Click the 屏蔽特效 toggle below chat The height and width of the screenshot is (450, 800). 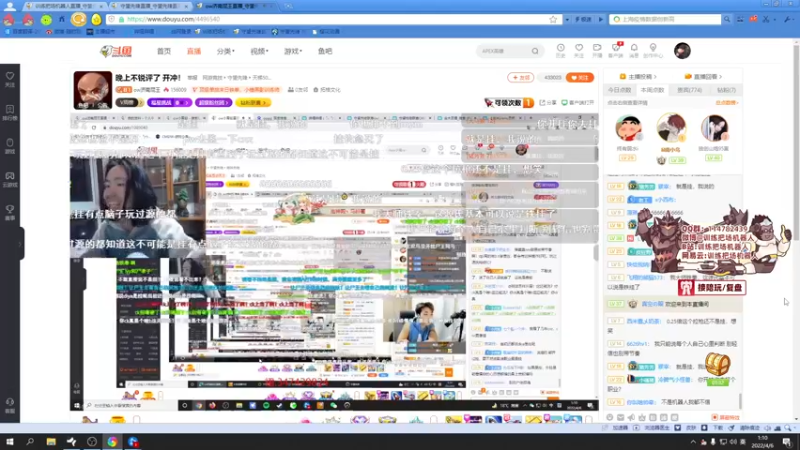click(725, 417)
